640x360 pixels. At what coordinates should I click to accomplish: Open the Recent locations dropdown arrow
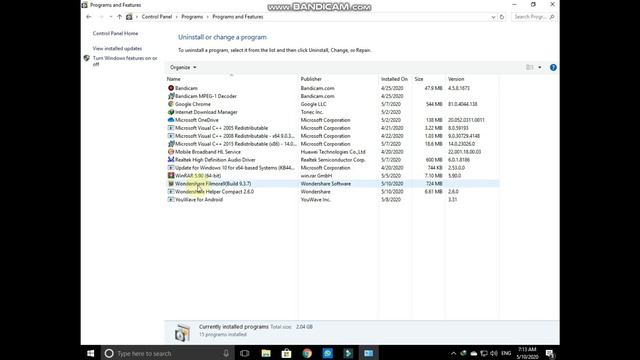click(x=110, y=17)
